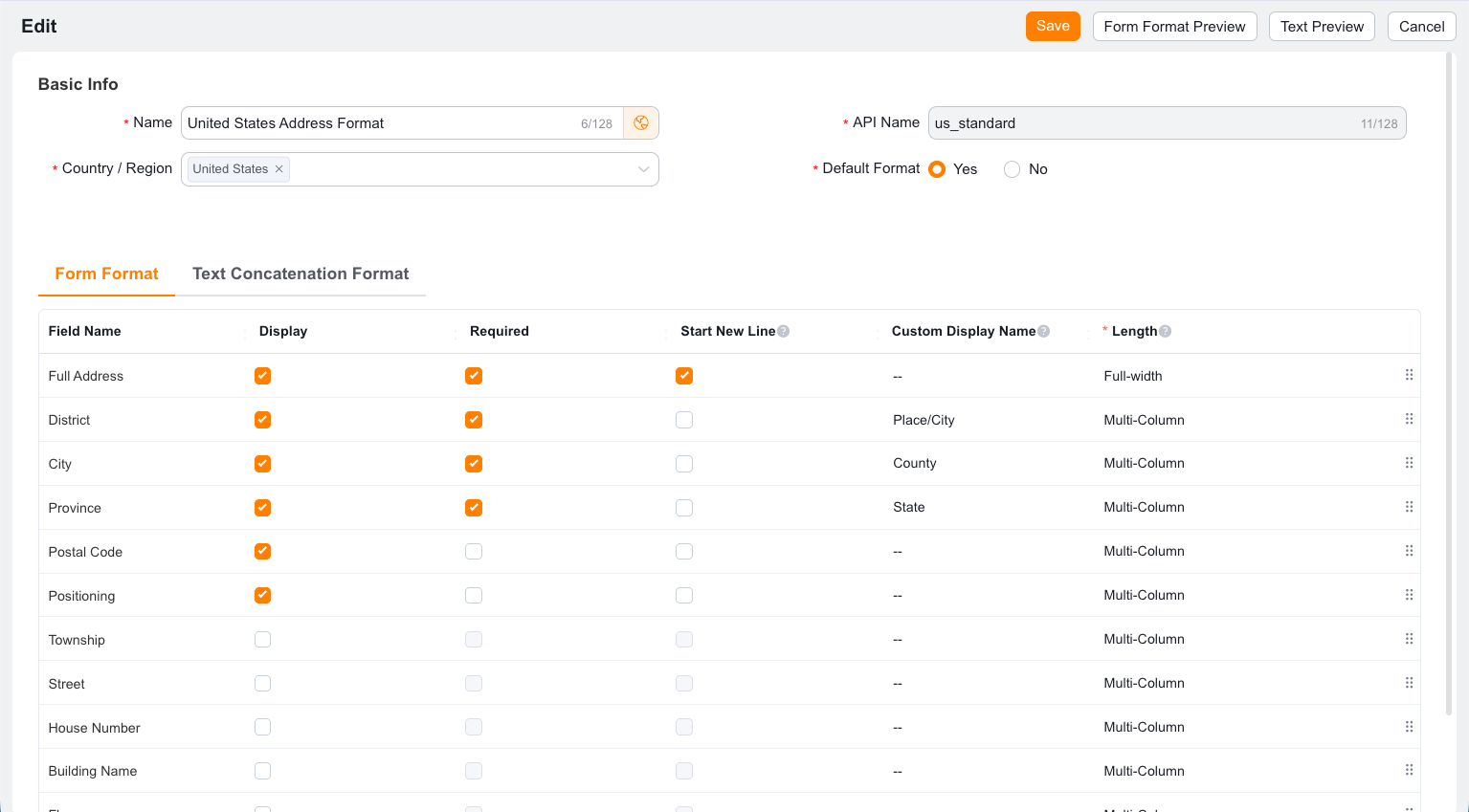Click drag handle on Township row
This screenshot has width=1469, height=812.
[1409, 639]
